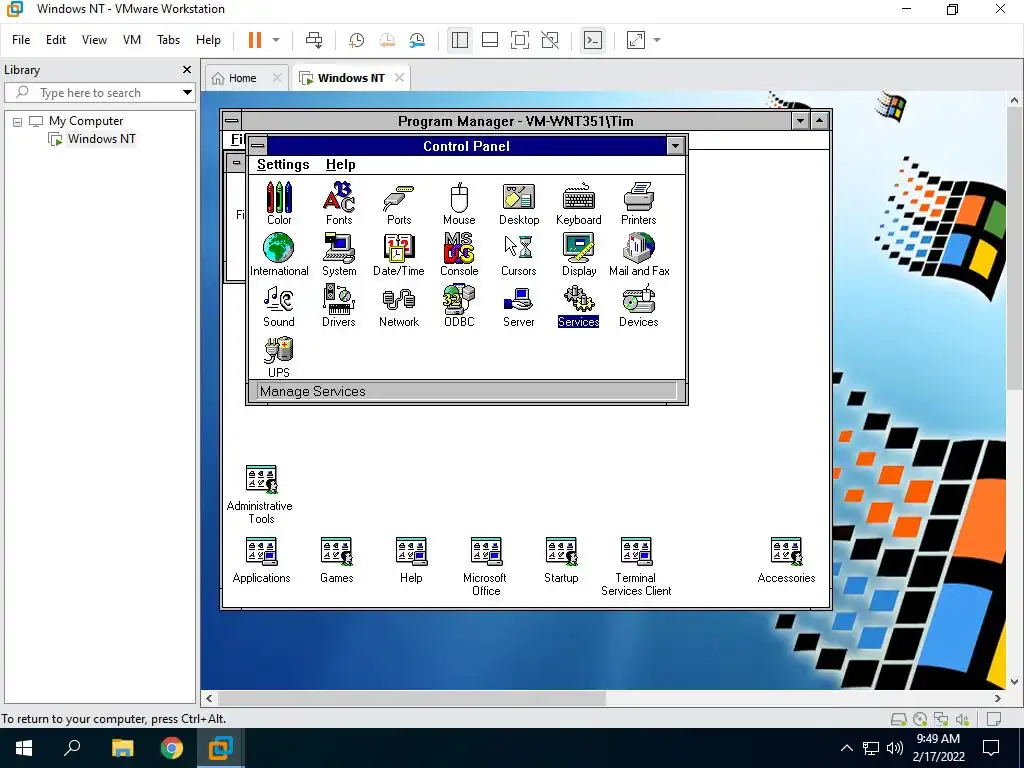Viewport: 1024px width, 768px height.
Task: Click the MS-DOS Console icon
Action: [x=459, y=254]
